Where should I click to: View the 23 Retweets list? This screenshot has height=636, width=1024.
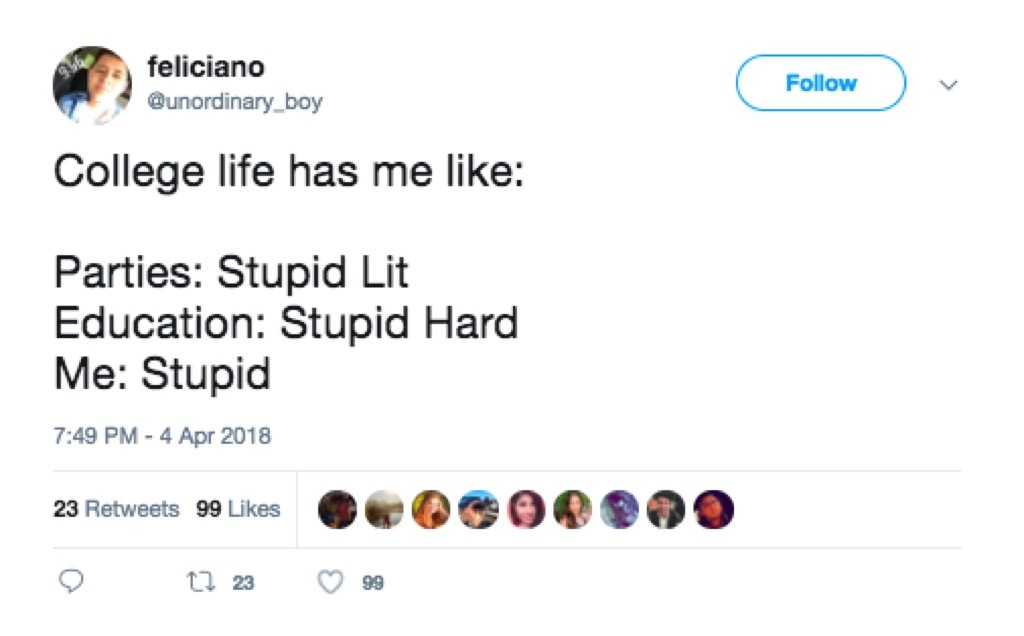pos(116,509)
